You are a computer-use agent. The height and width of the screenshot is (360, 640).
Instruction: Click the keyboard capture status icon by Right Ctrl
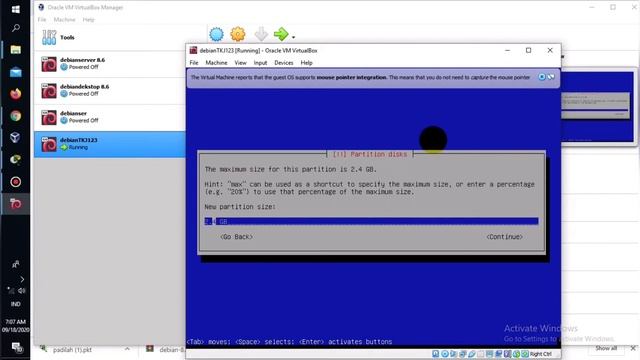(525, 354)
